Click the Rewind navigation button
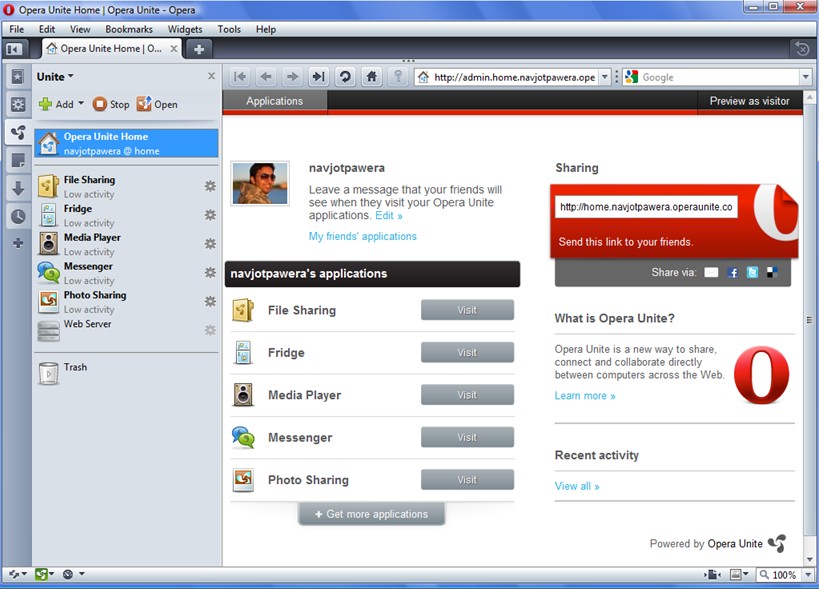The height and width of the screenshot is (589, 819). (x=240, y=77)
